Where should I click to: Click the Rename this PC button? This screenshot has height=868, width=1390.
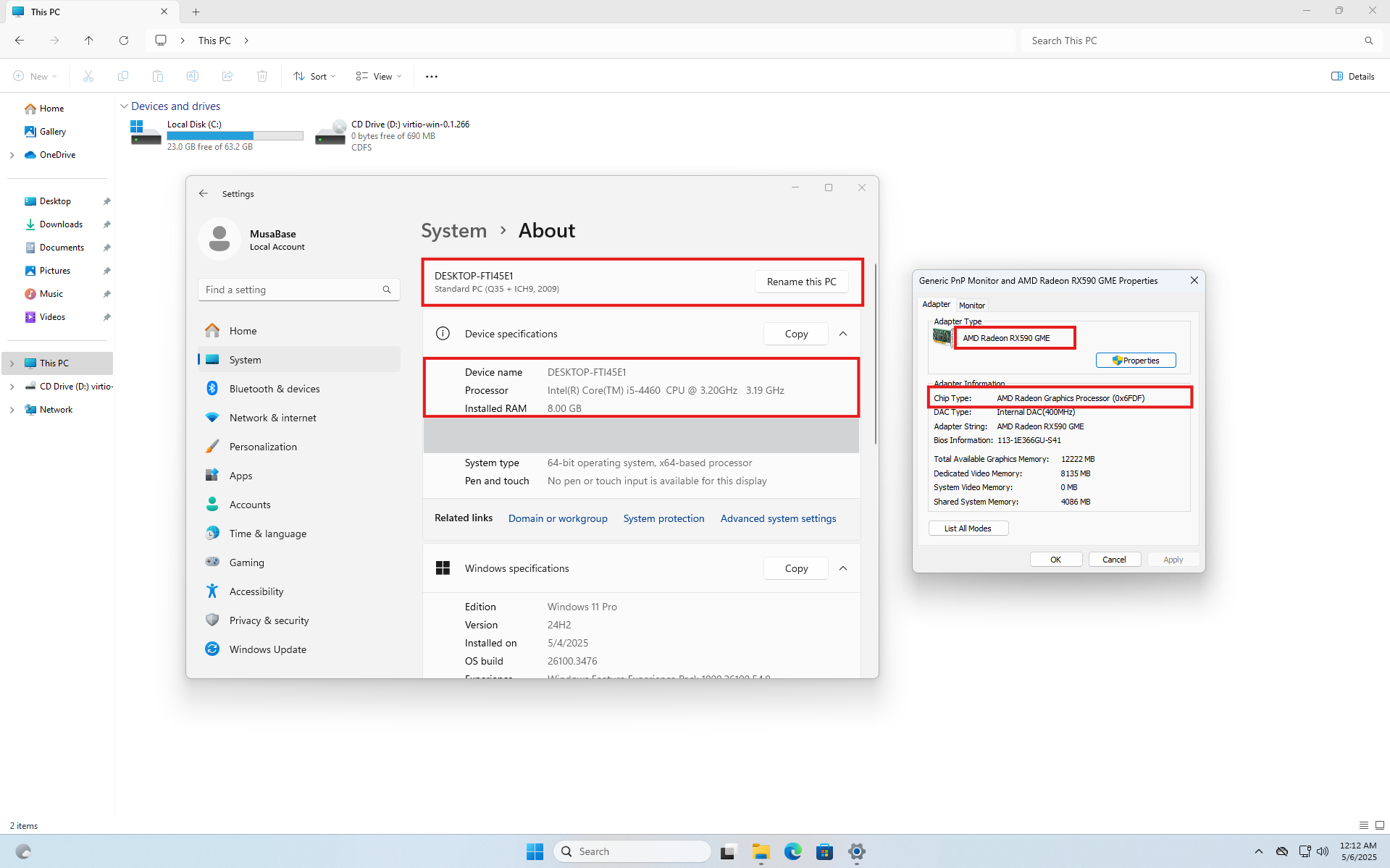pyautogui.click(x=801, y=282)
